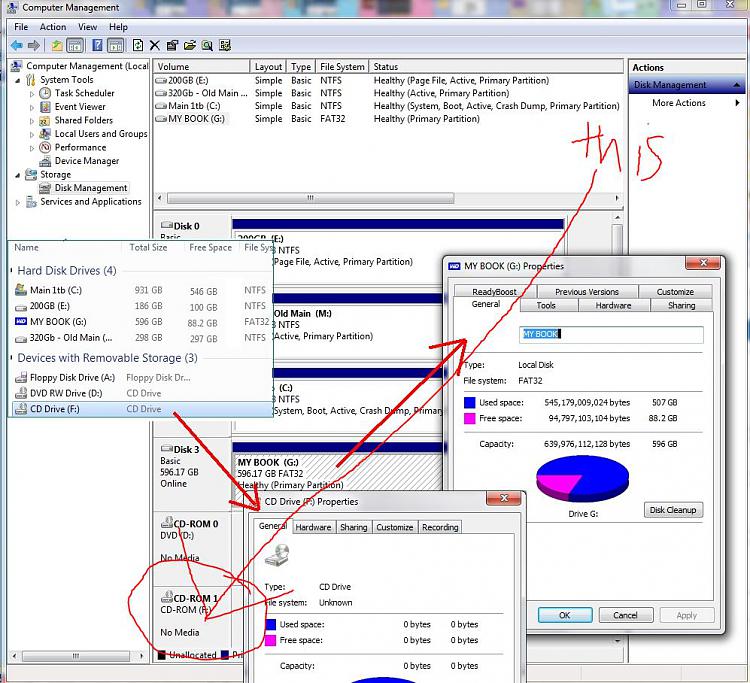Click OK in MY BOOK Properties
The width and height of the screenshot is (750, 683).
(x=565, y=615)
